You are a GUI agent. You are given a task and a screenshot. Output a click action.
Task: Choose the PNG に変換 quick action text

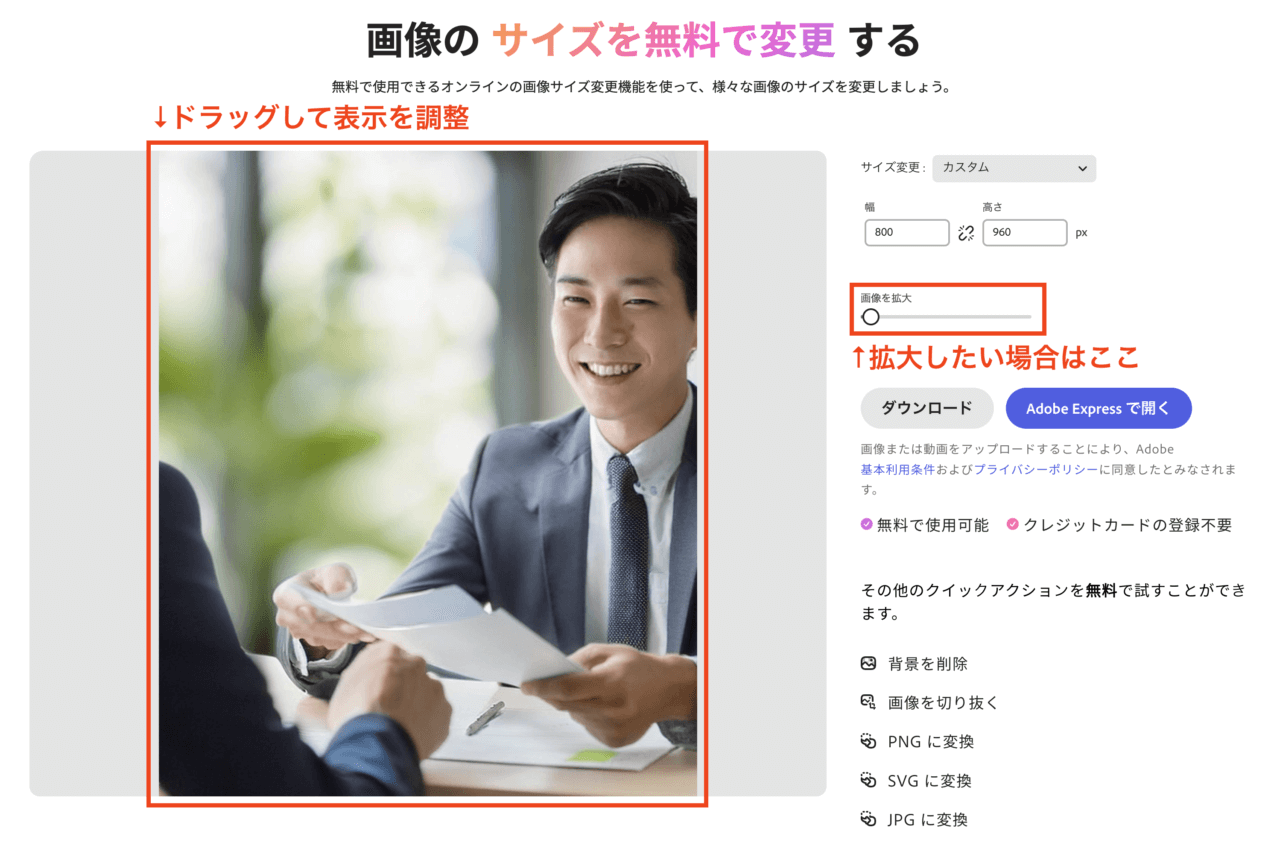[x=931, y=742]
